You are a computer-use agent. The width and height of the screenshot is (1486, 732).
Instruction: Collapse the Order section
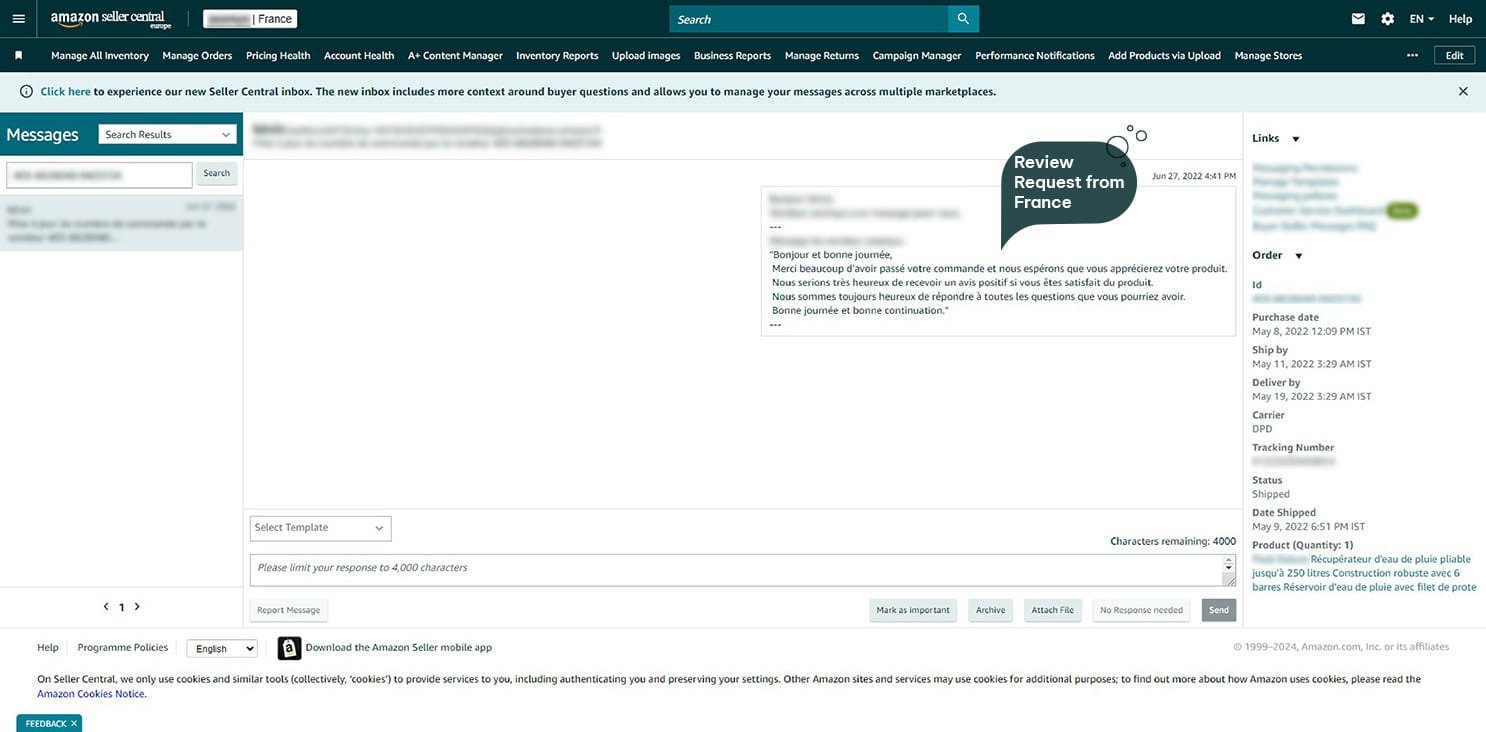[1299, 256]
